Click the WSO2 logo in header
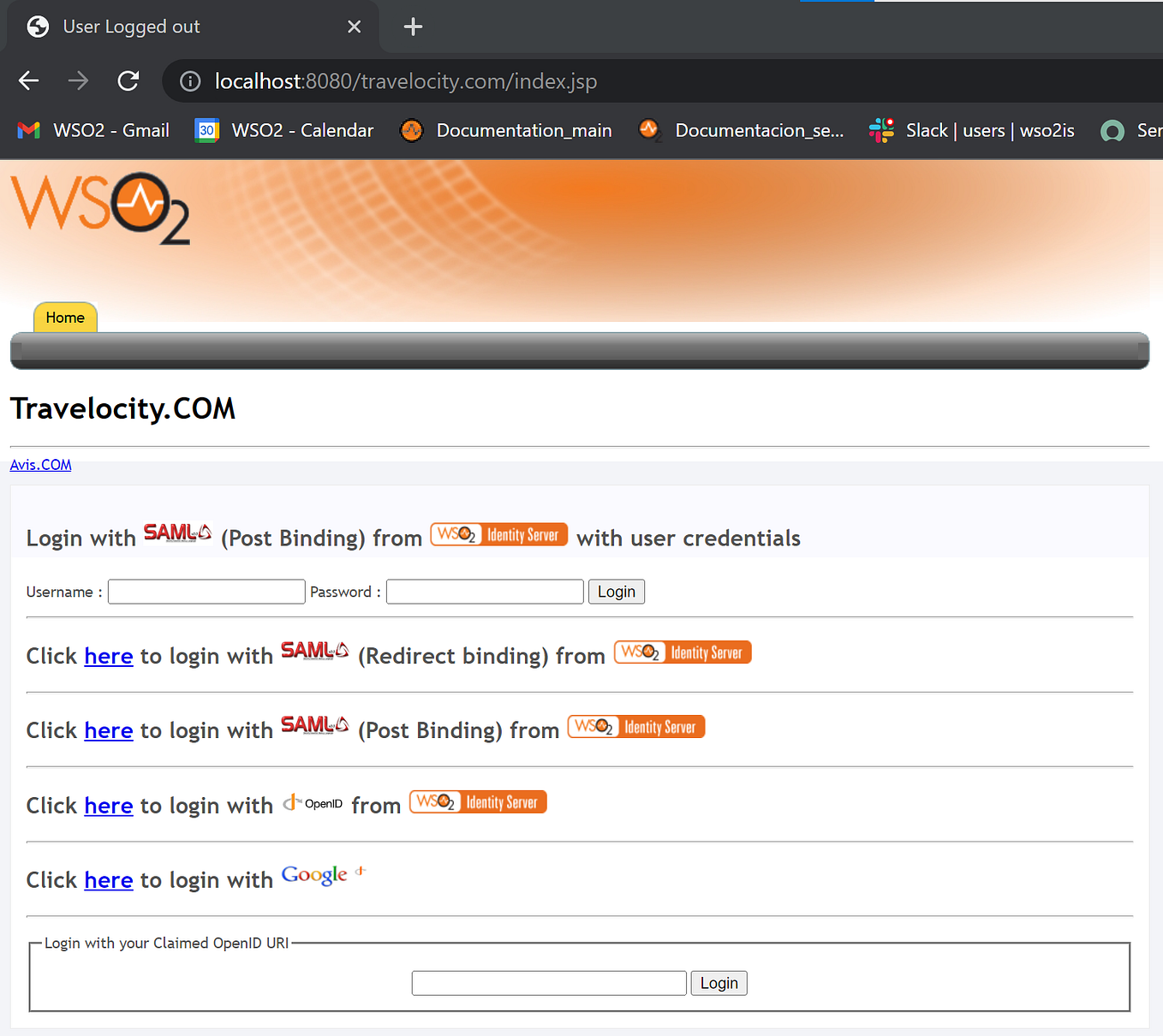Screen dimensions: 1163x1036 click(100, 208)
